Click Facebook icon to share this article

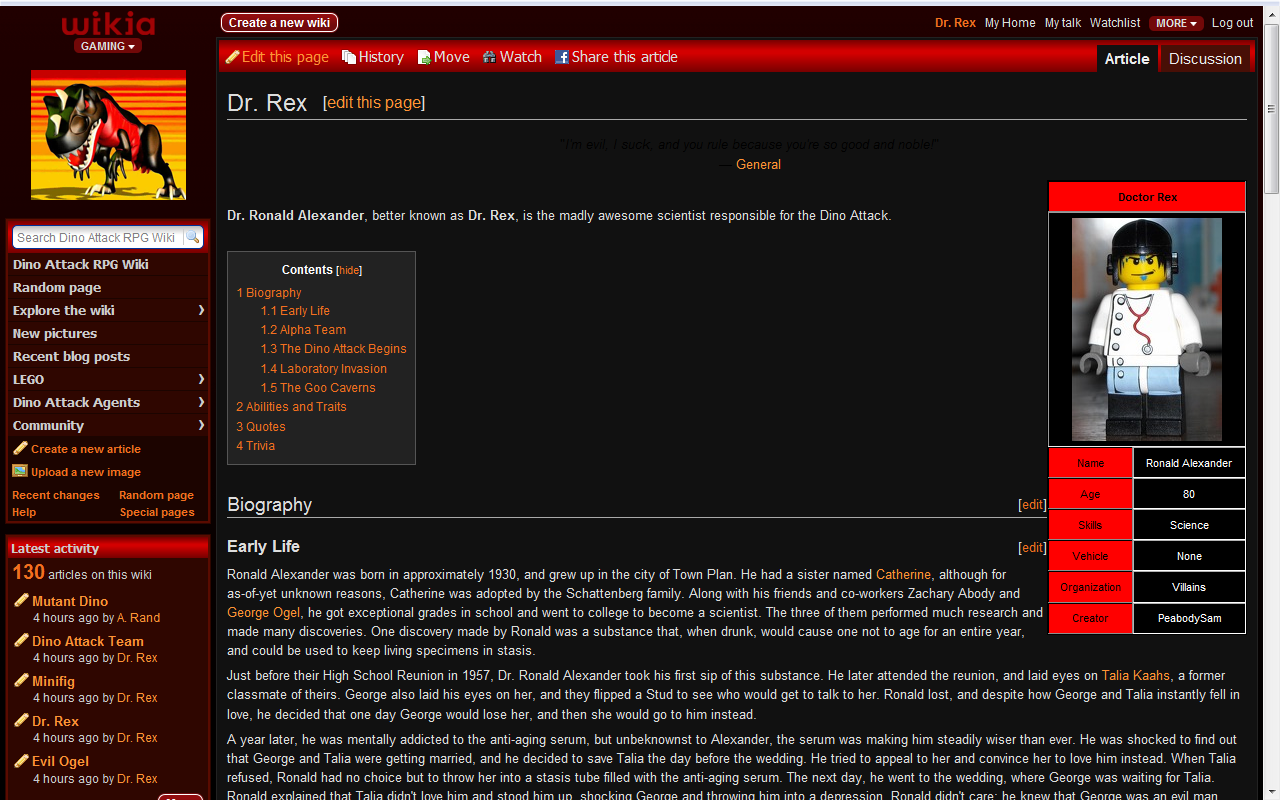pos(562,57)
